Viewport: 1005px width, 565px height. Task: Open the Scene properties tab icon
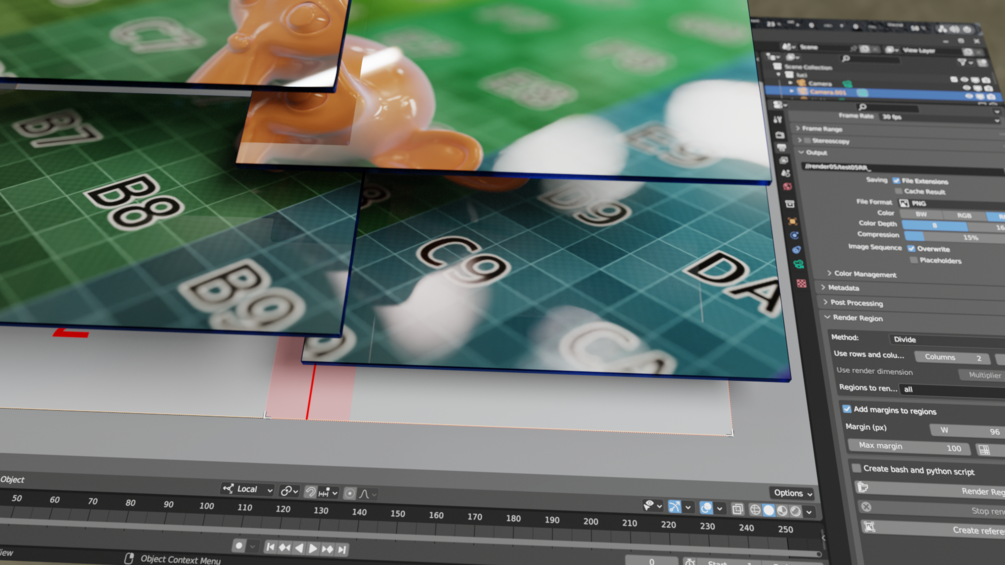pyautogui.click(x=786, y=174)
